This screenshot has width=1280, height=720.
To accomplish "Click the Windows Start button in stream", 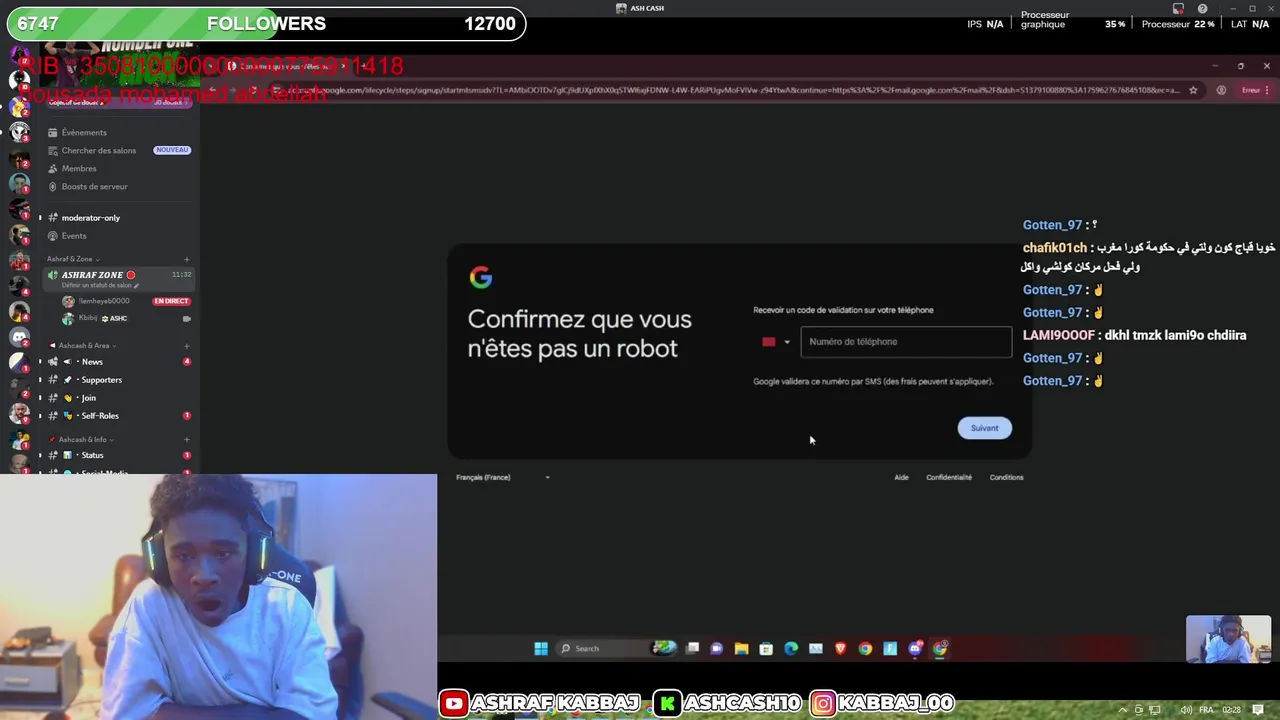I will (541, 648).
